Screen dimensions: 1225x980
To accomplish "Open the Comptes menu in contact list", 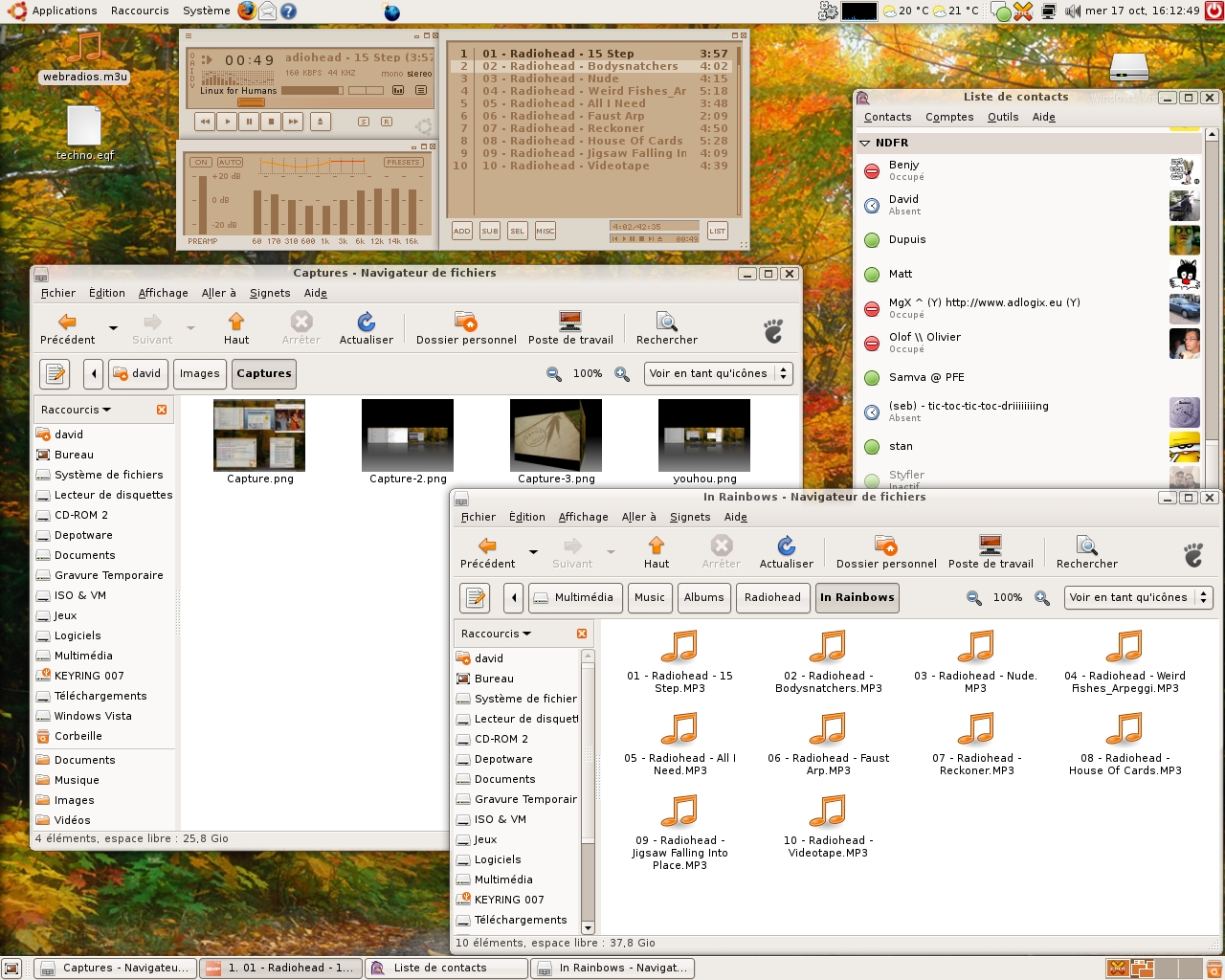I will [x=948, y=117].
